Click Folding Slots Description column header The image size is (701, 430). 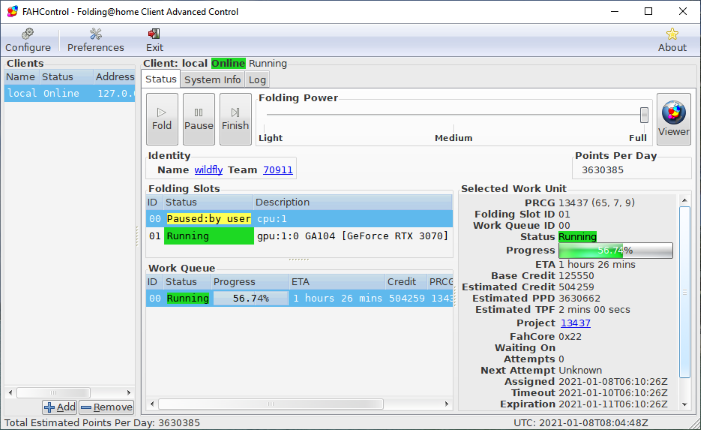353,202
